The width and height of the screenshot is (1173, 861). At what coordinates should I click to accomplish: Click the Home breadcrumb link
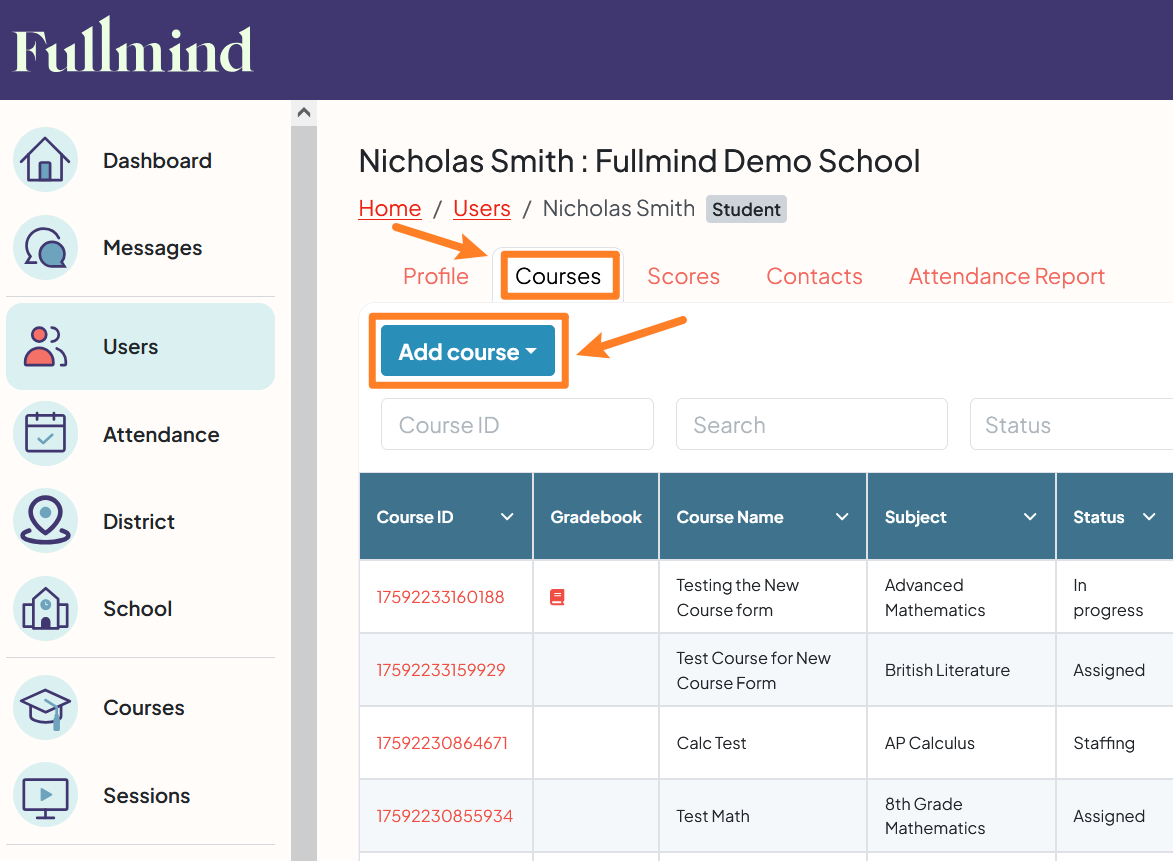[x=390, y=208]
